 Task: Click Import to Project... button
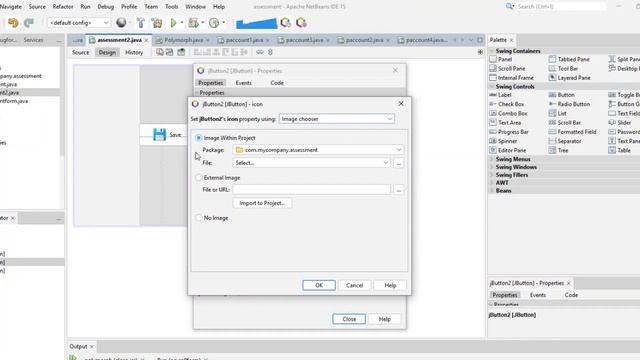pos(262,203)
